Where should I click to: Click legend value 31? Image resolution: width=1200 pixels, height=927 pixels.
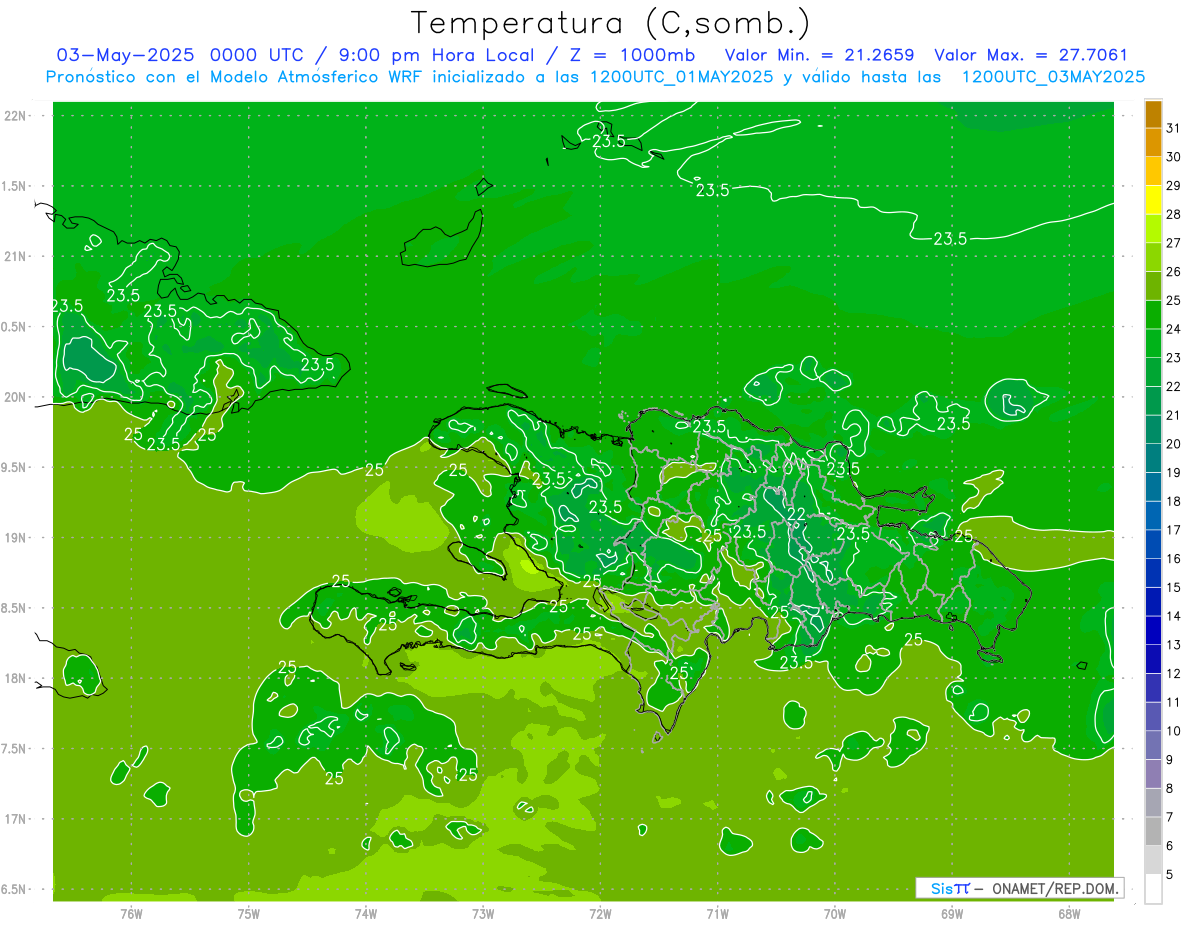pos(1173,129)
